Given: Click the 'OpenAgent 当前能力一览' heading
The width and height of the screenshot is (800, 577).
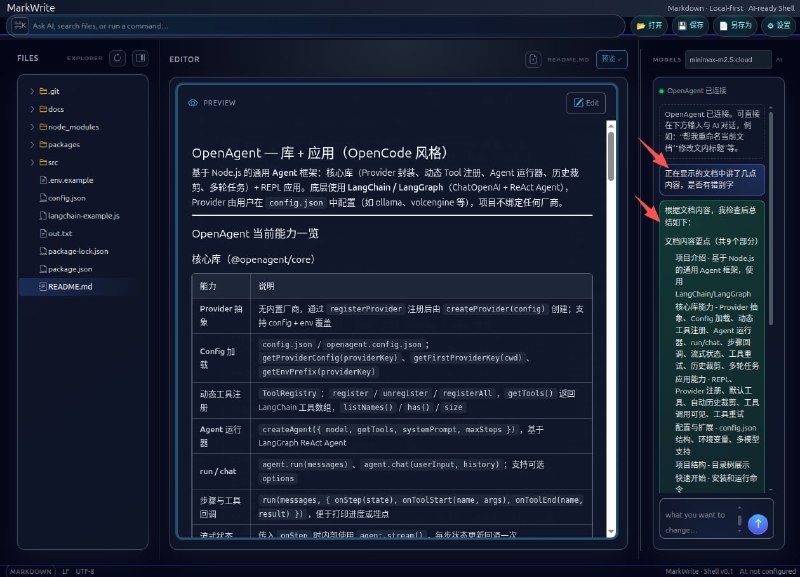Looking at the screenshot, I should coord(255,234).
